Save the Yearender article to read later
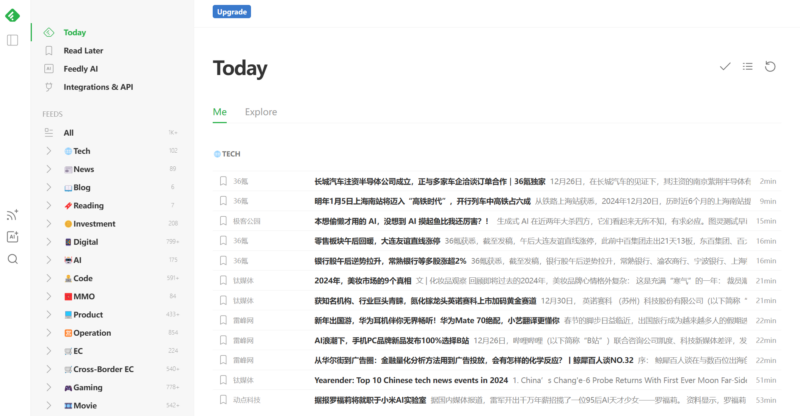Screen dimensions: 800x416 (224, 380)
